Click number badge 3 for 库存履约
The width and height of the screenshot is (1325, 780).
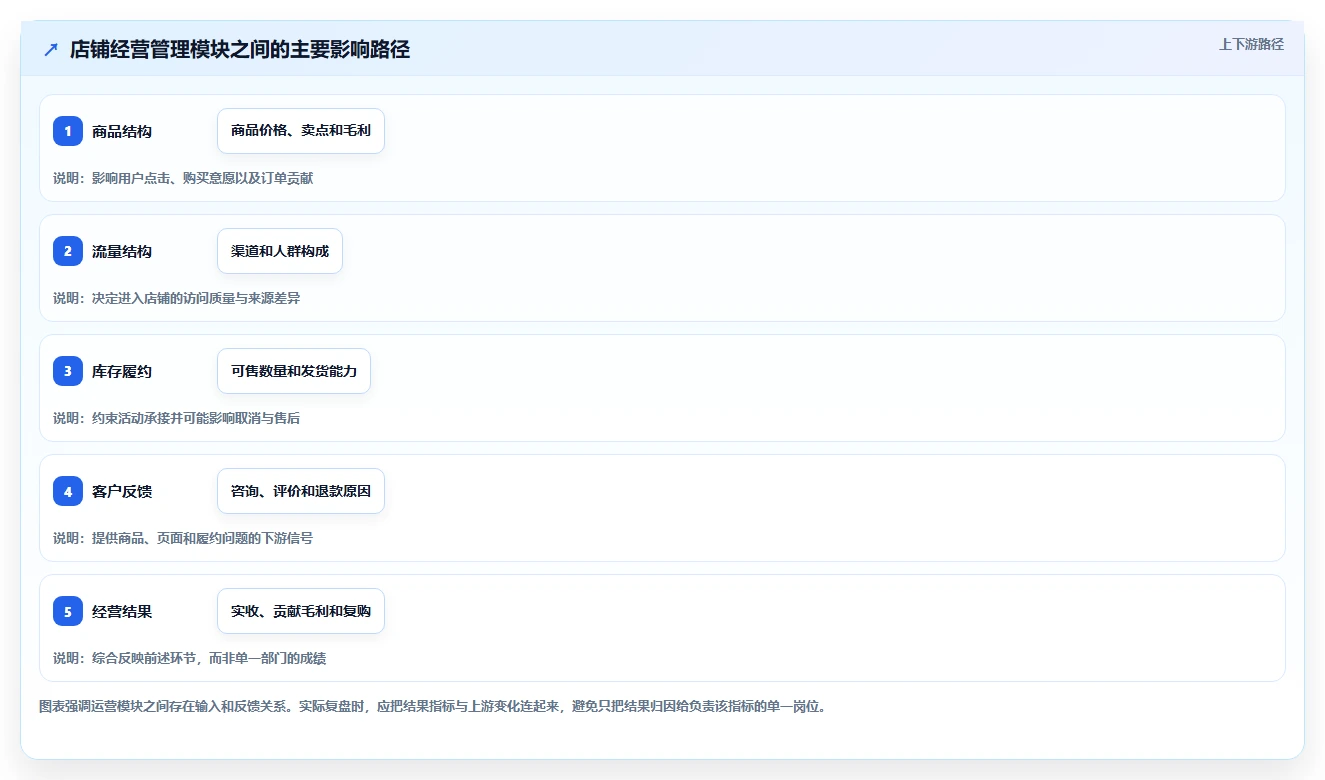(x=68, y=371)
